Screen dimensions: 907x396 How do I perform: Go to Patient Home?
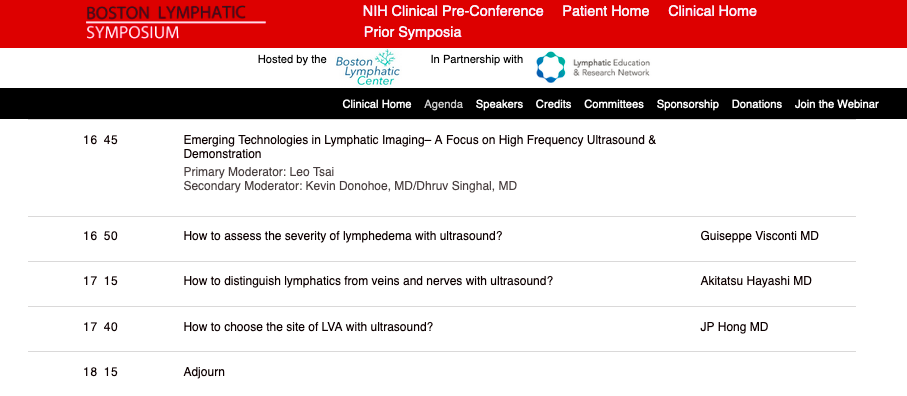pos(606,11)
